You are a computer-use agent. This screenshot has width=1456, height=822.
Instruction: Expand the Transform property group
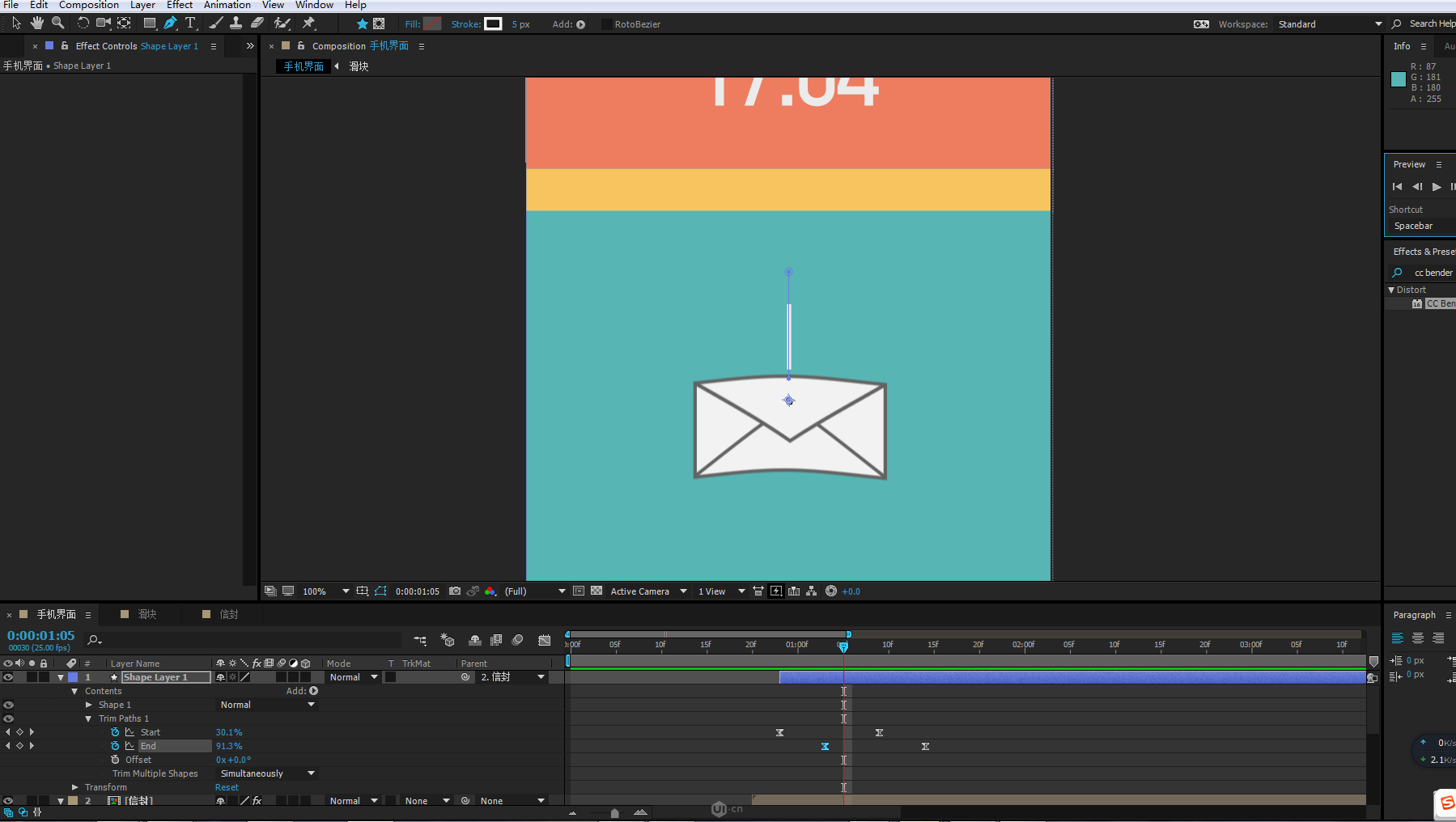(x=75, y=787)
